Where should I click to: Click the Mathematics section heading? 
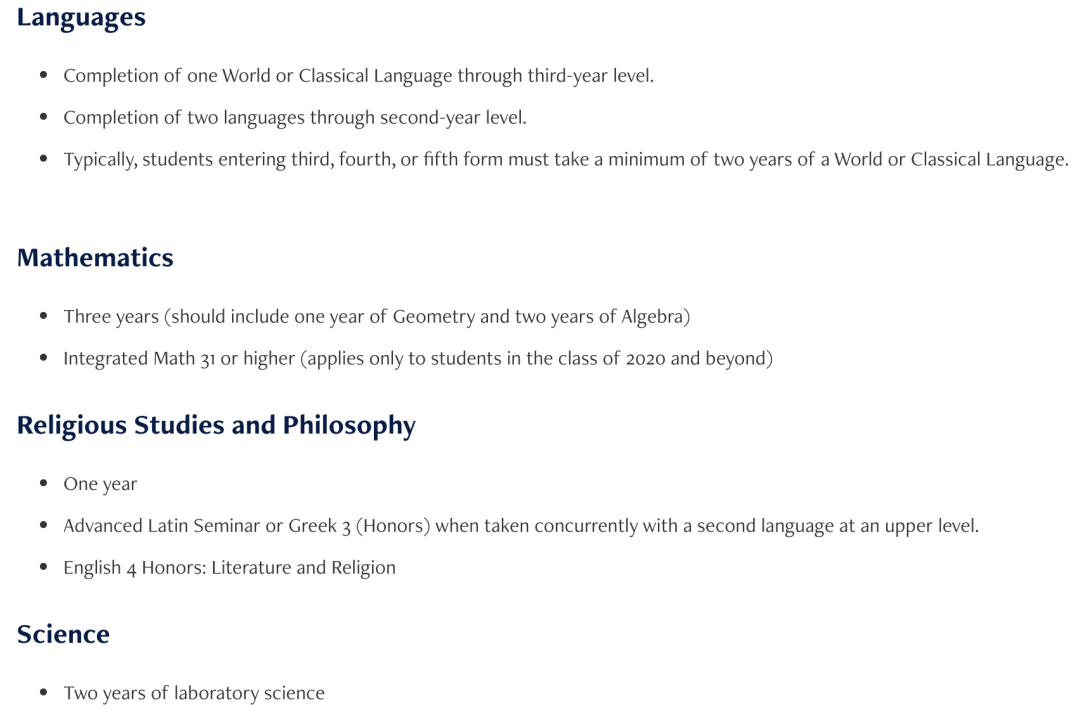coord(95,258)
